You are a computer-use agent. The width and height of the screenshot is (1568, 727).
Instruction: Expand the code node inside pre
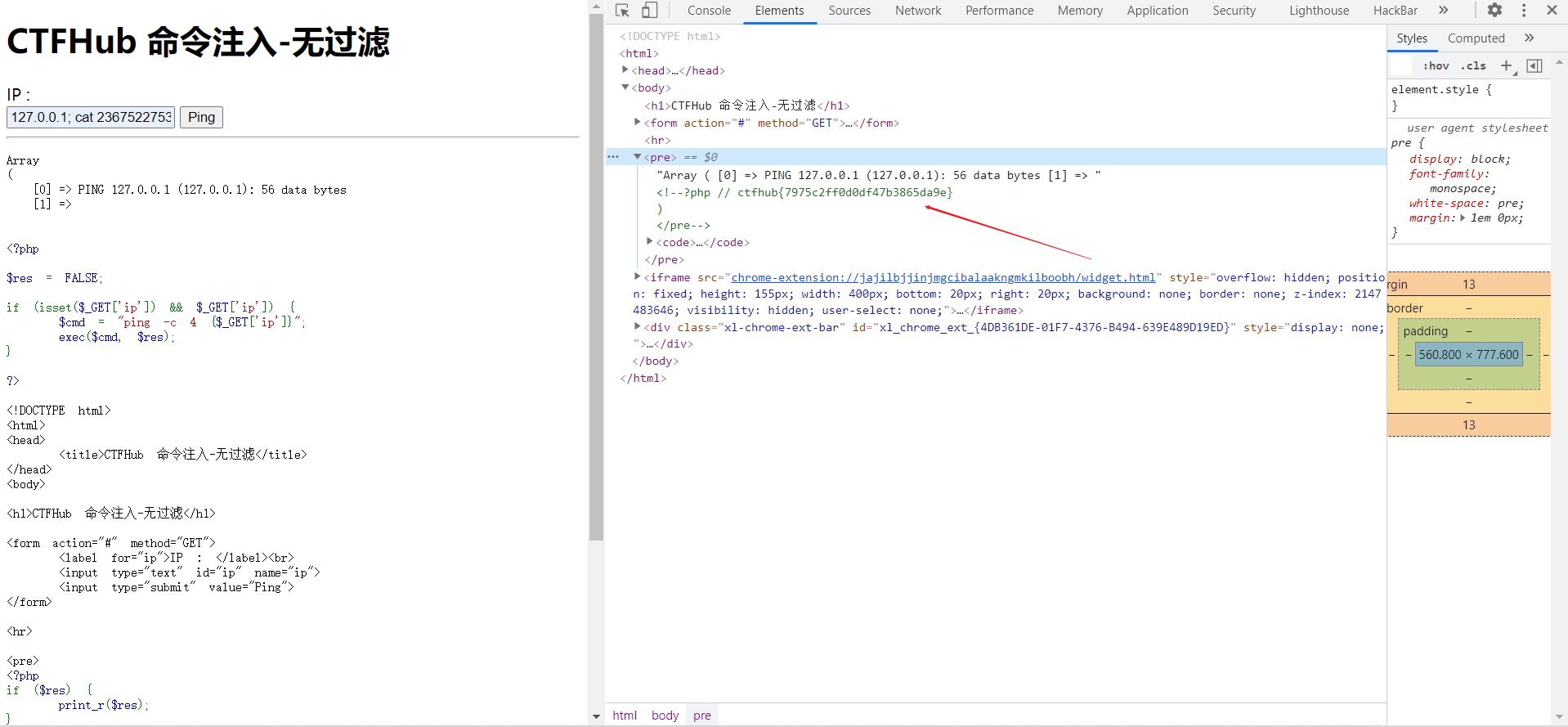point(650,242)
